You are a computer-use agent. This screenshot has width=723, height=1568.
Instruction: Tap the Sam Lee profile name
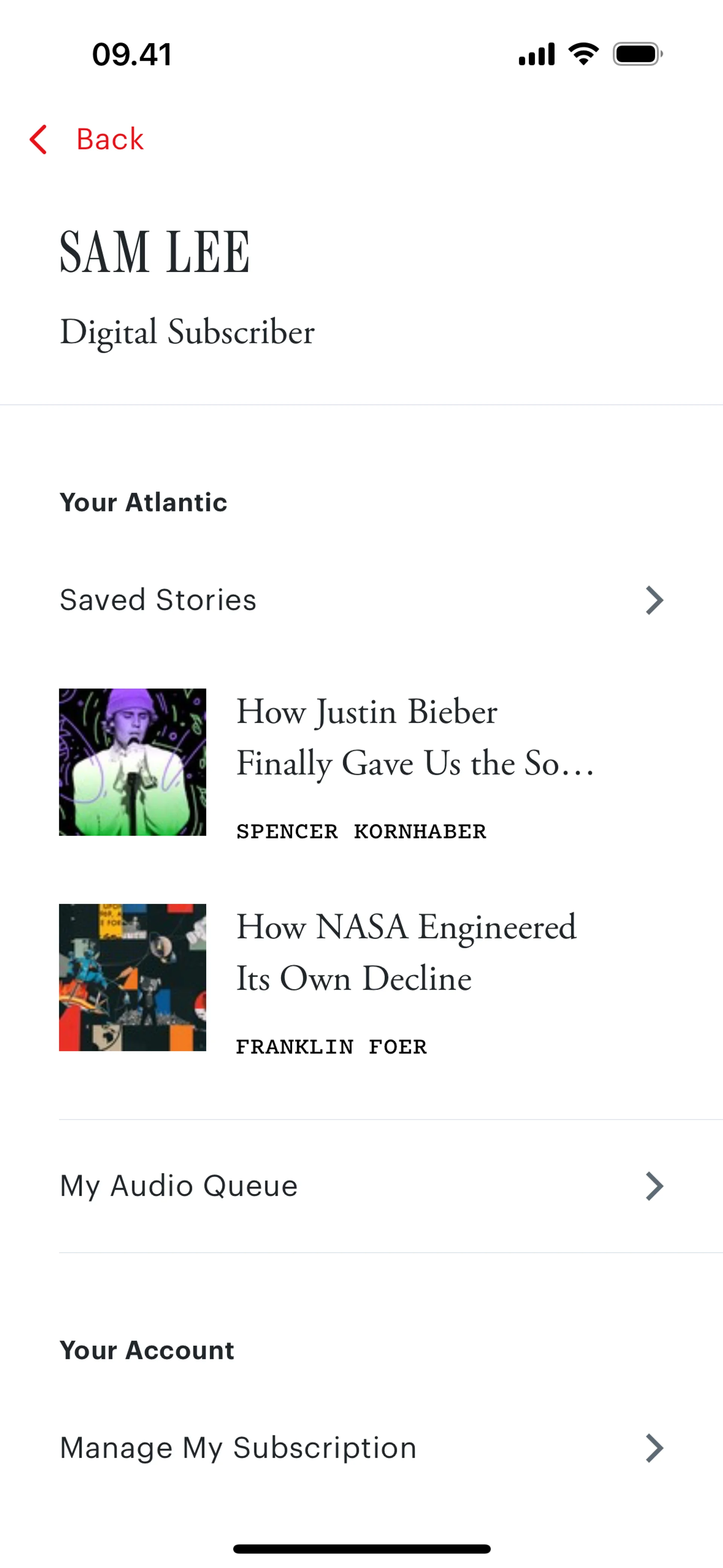pyautogui.click(x=155, y=252)
